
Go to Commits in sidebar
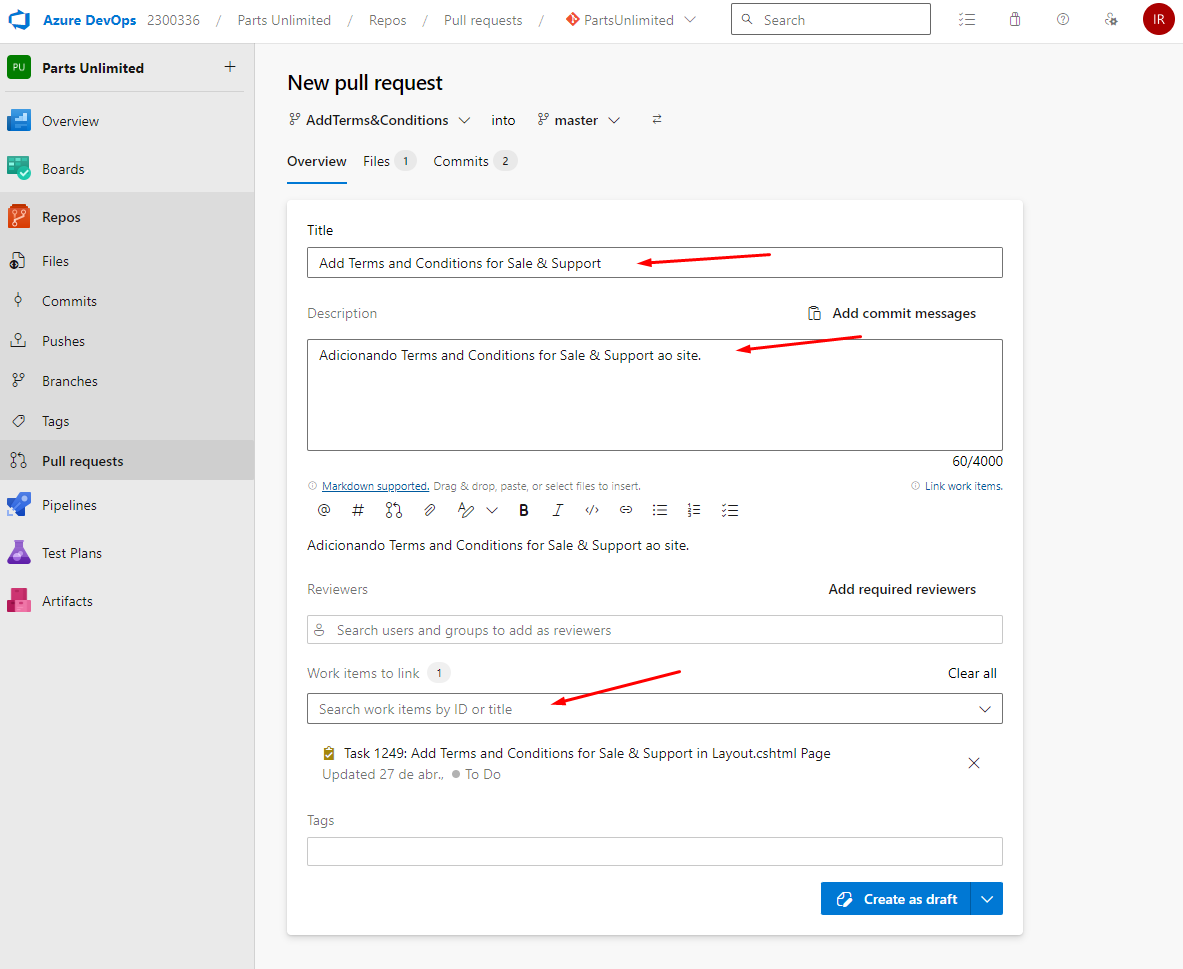click(69, 301)
